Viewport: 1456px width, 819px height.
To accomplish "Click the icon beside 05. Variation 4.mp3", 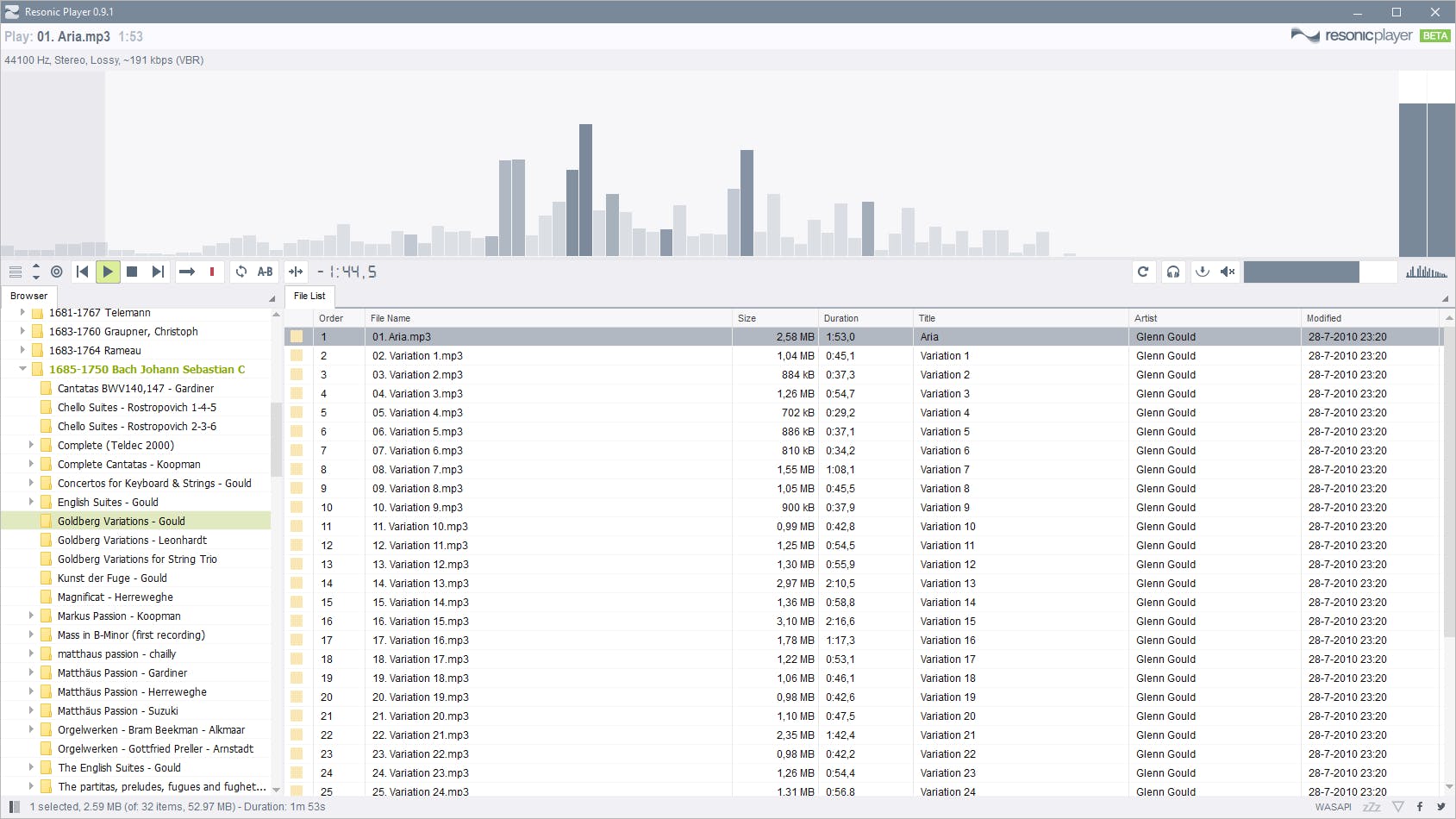I will (x=297, y=412).
